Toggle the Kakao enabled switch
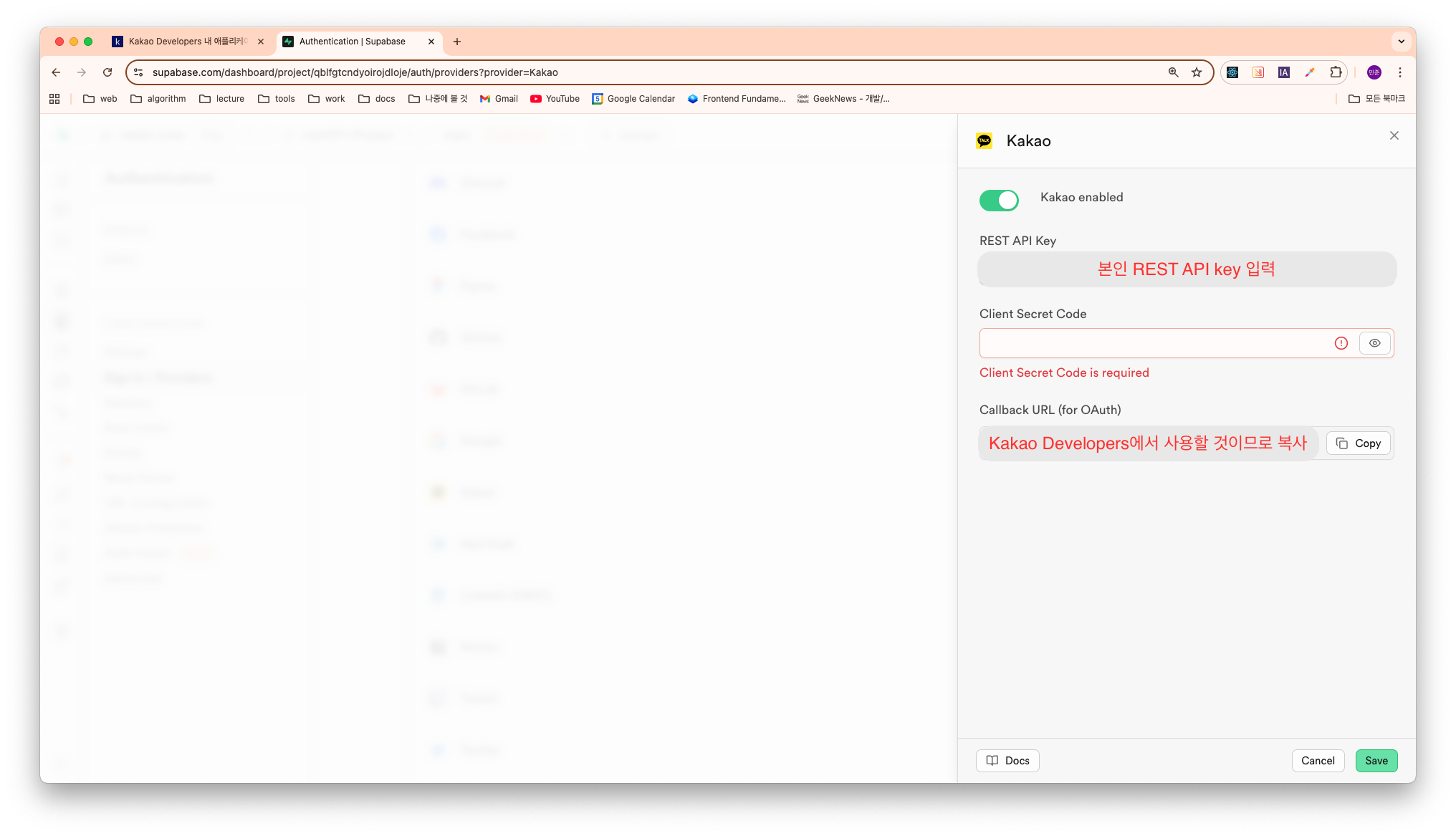The width and height of the screenshot is (1456, 836). coord(999,201)
